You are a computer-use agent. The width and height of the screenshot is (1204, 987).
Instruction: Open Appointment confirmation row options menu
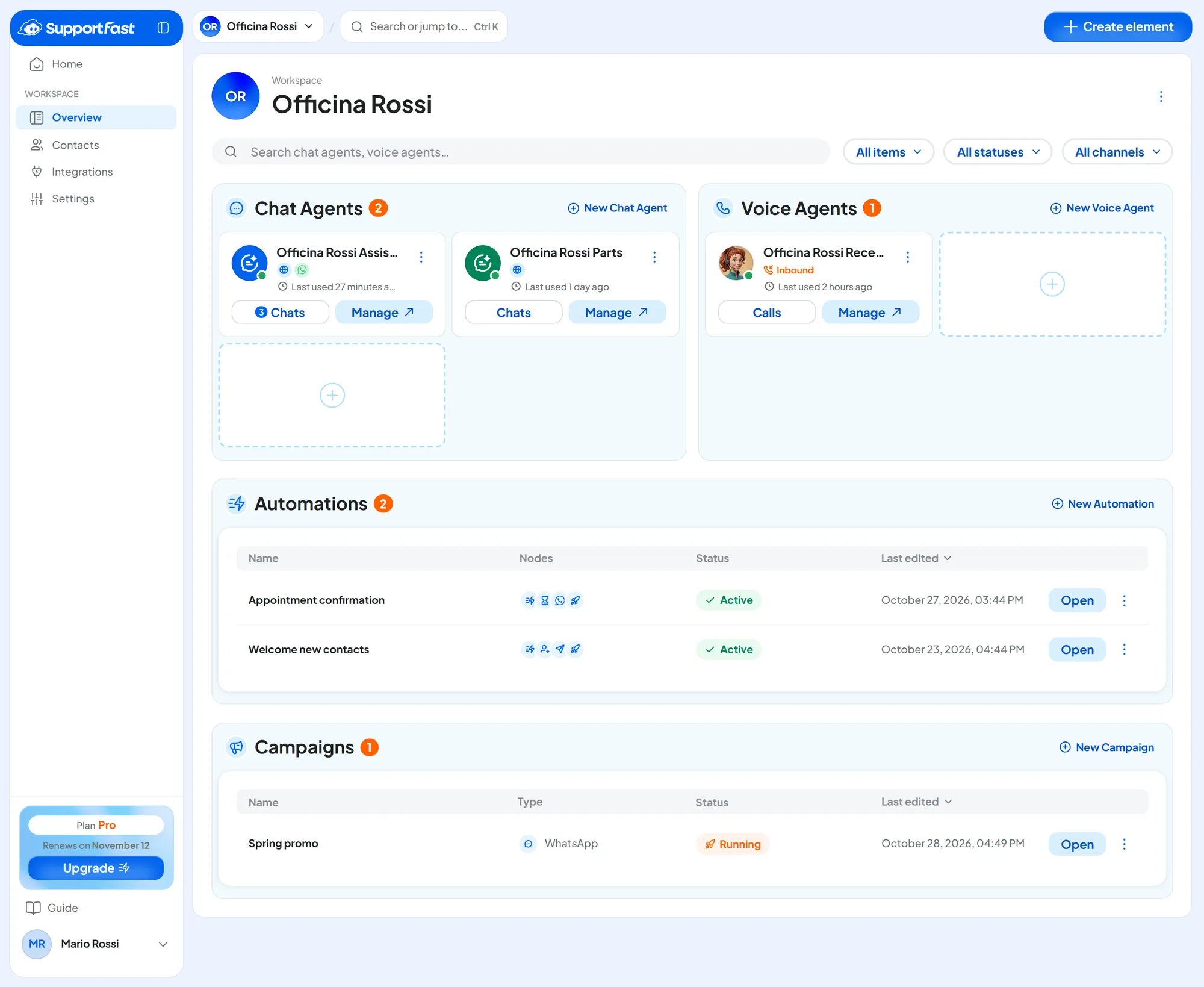pyautogui.click(x=1124, y=600)
